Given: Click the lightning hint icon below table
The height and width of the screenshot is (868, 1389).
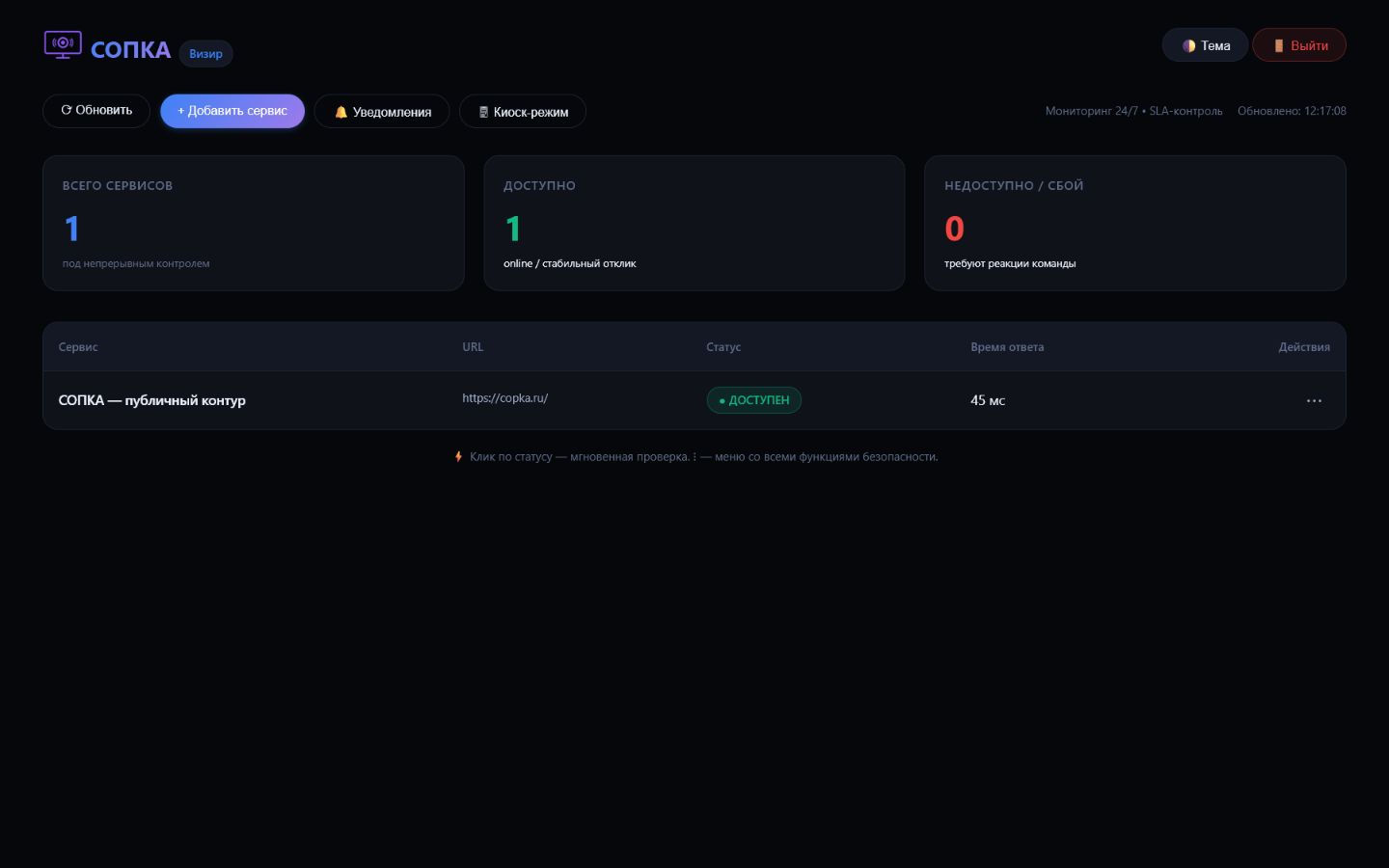Looking at the screenshot, I should coord(458,456).
